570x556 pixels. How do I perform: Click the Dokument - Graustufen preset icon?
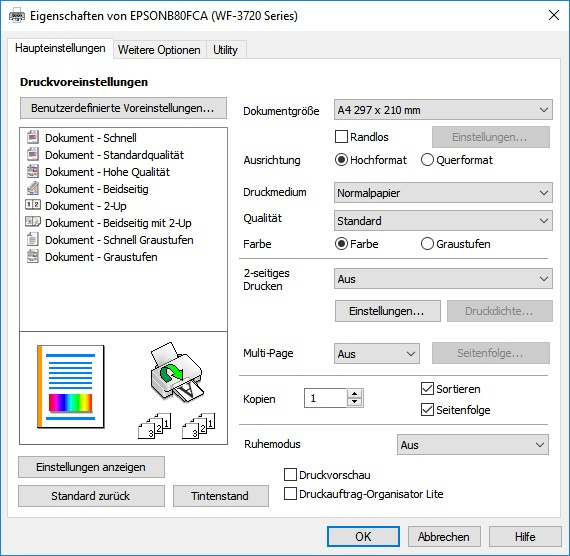click(x=33, y=257)
